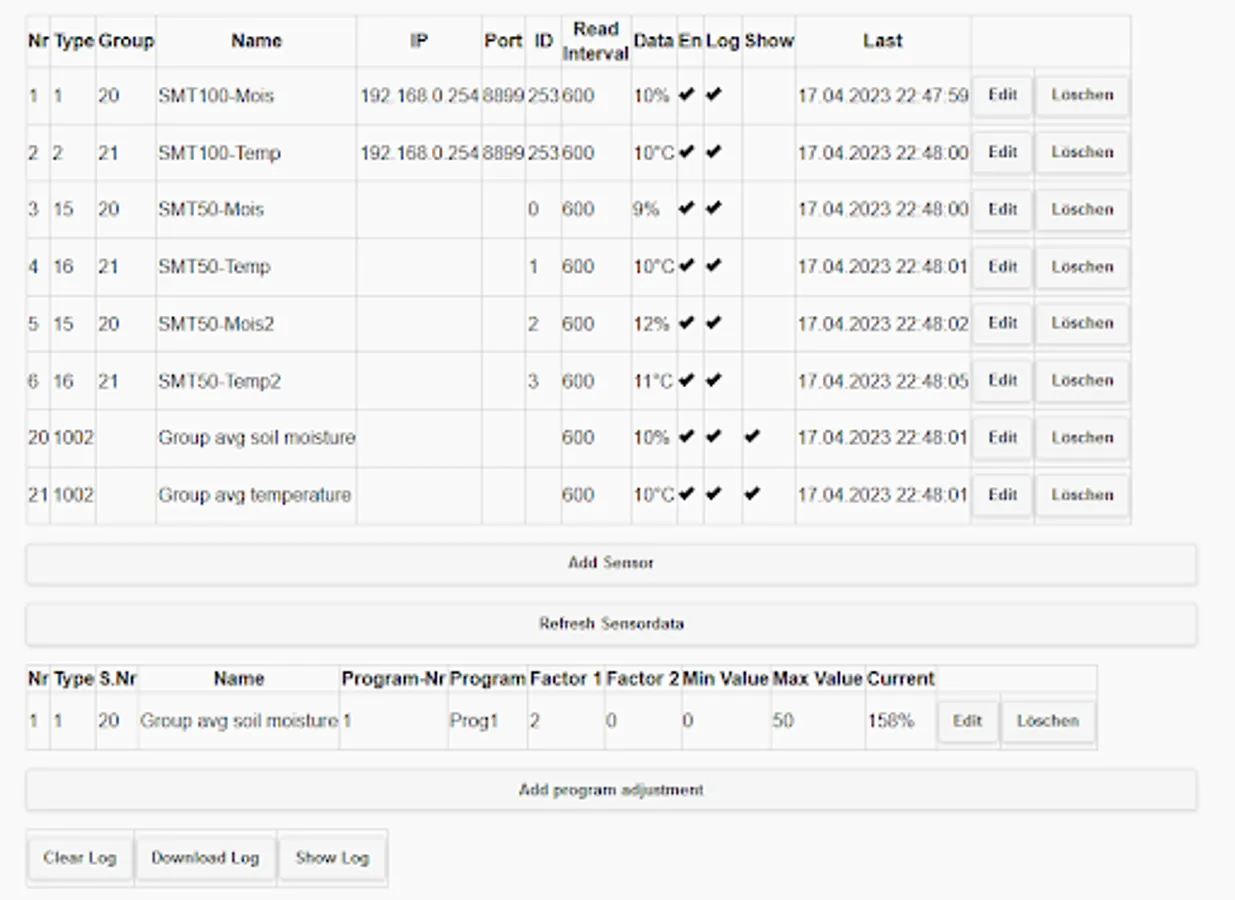
Task: Click the Show checkmark for Group avg temperature
Action: point(752,494)
